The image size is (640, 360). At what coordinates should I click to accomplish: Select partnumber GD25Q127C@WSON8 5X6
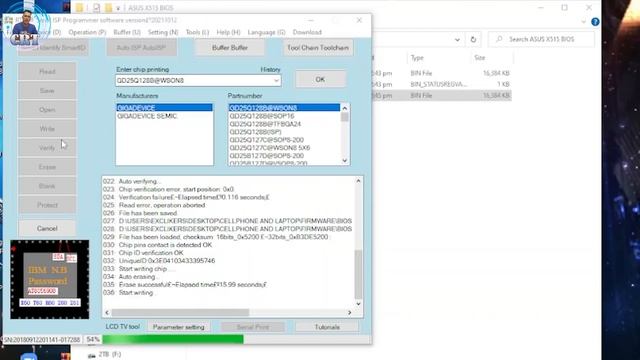284,148
